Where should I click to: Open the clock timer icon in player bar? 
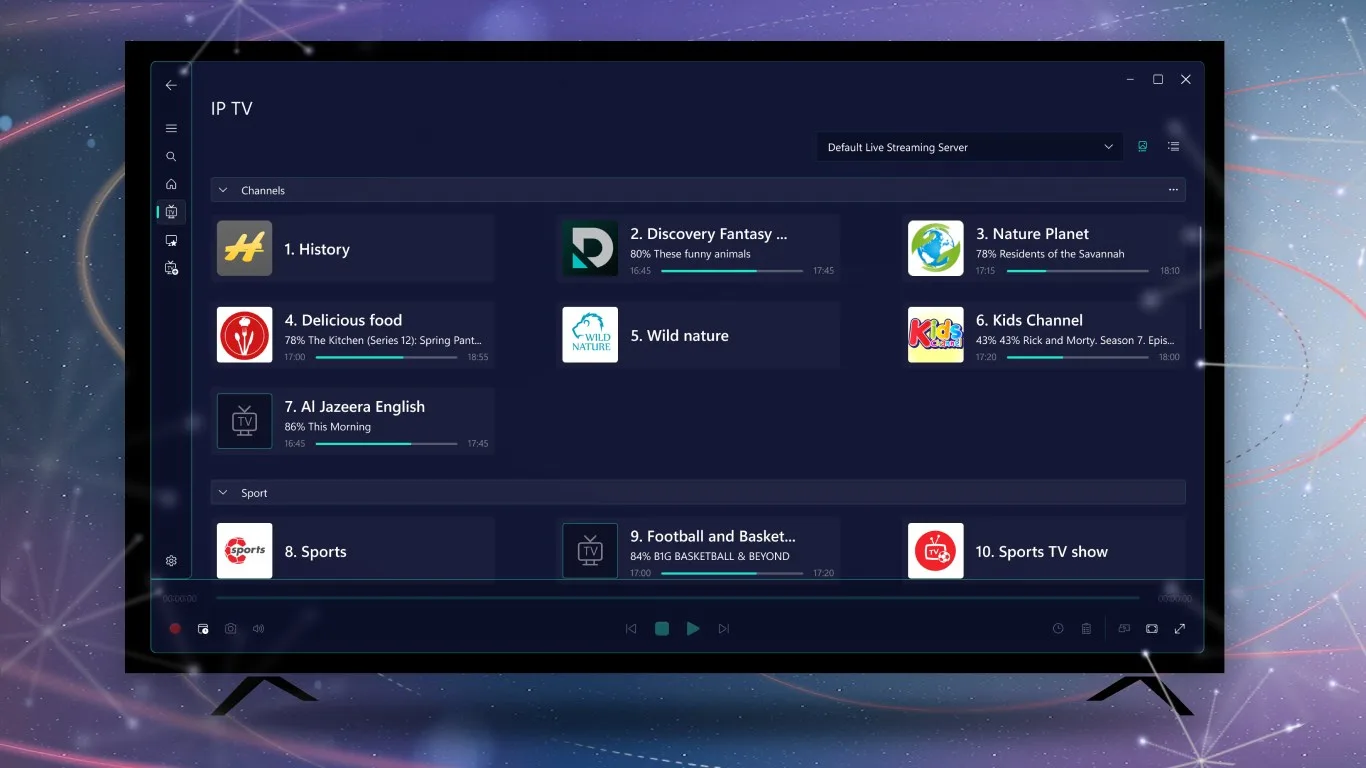click(1058, 629)
